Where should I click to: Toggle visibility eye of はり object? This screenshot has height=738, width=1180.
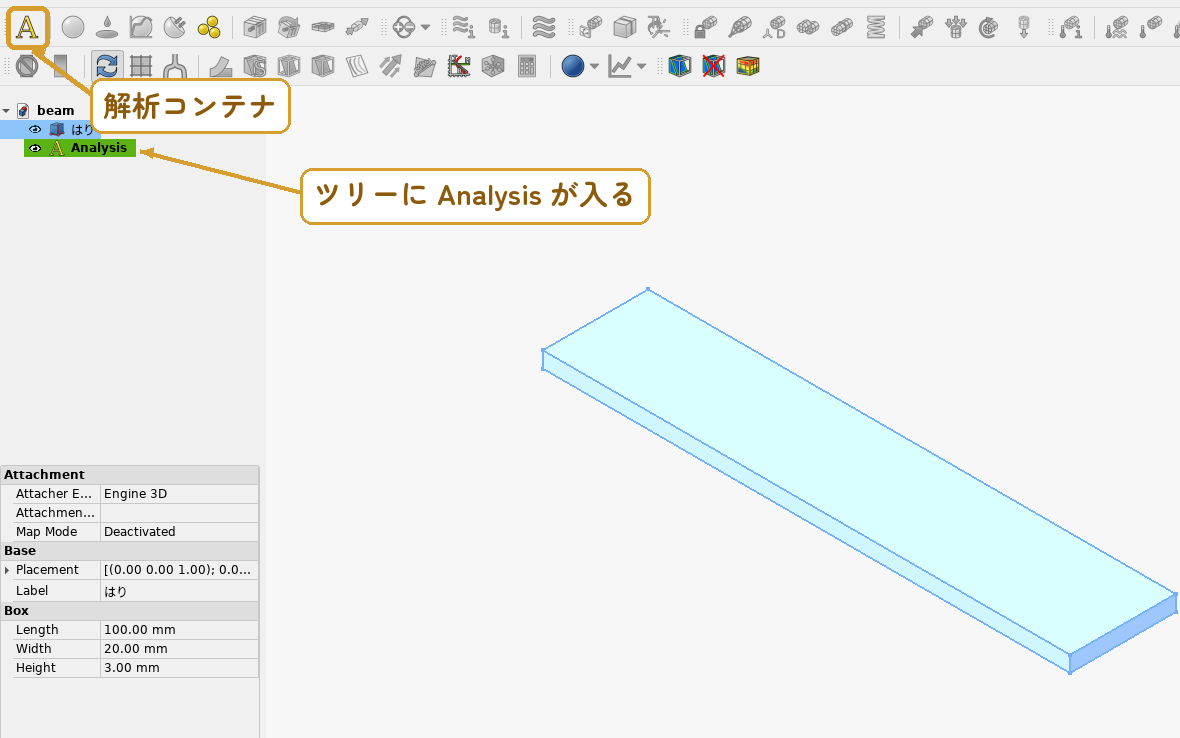35,129
